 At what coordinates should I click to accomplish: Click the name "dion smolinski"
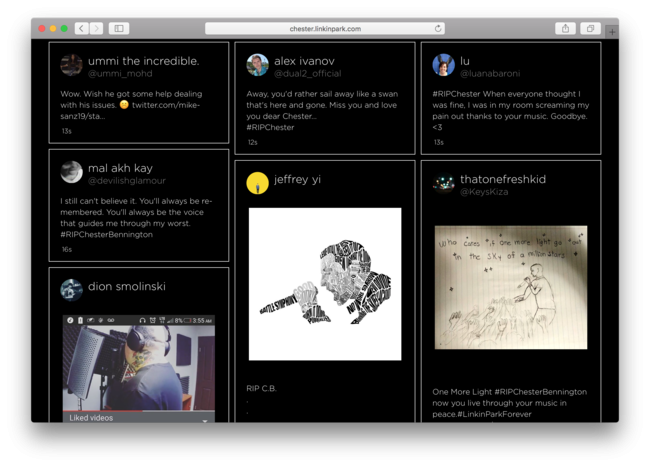[x=127, y=286]
